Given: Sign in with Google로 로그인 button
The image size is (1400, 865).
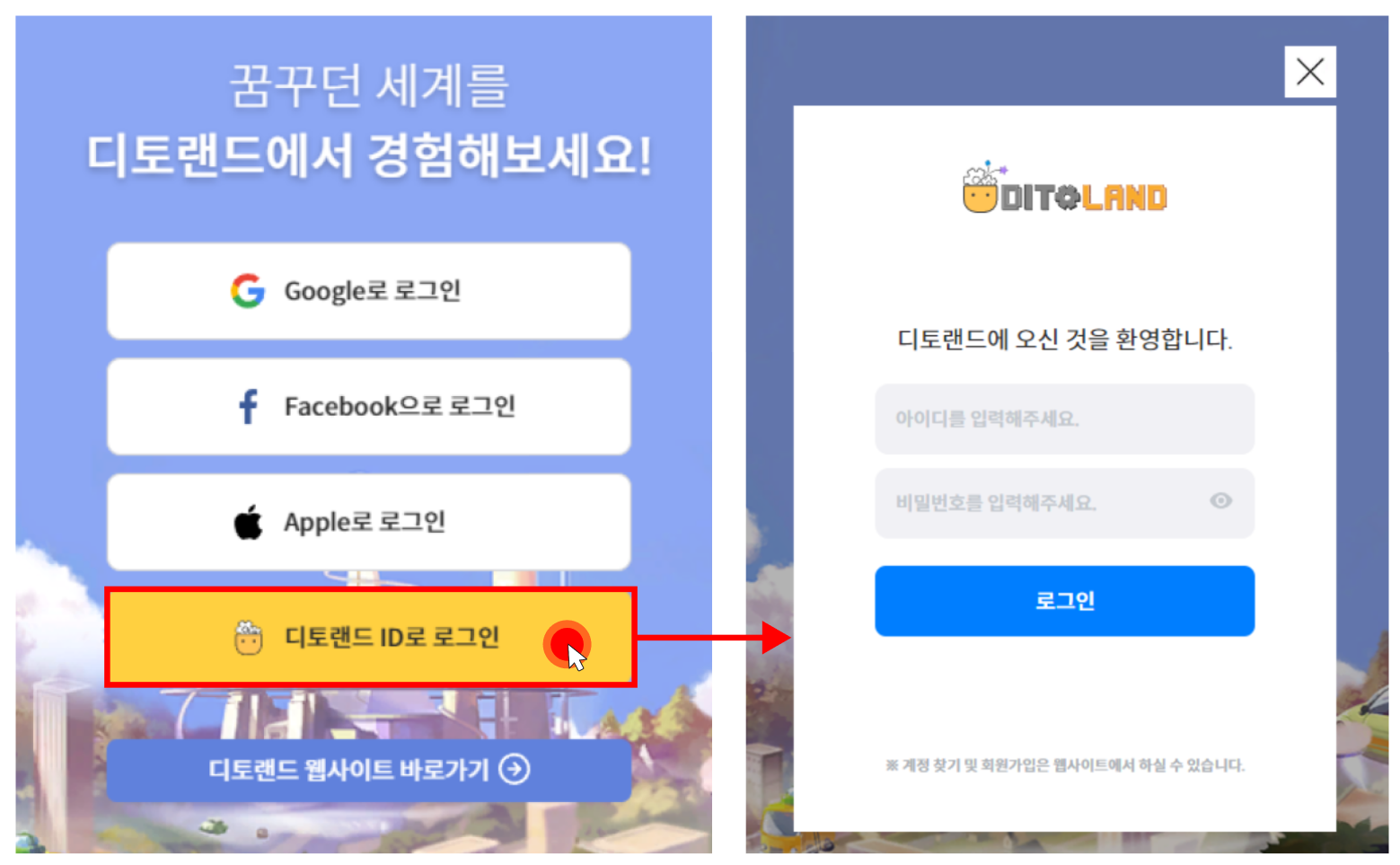Looking at the screenshot, I should click(369, 291).
